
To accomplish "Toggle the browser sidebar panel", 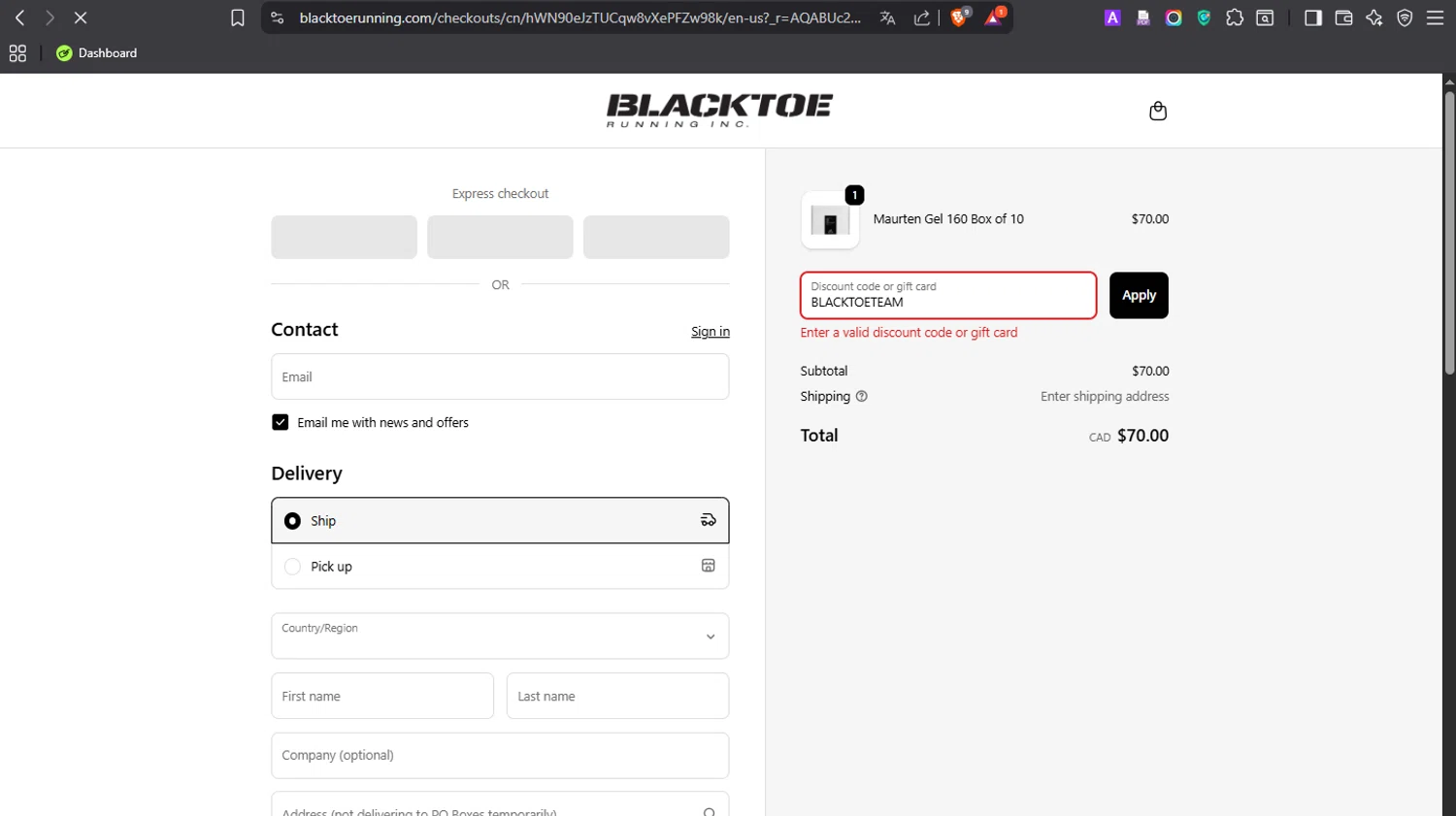I will point(1313,17).
